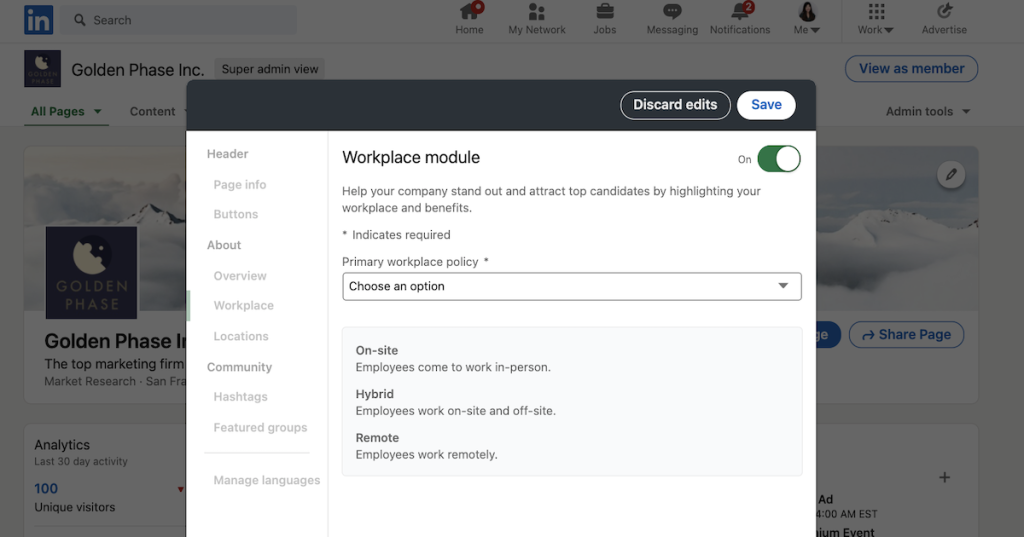This screenshot has width=1024, height=537.
Task: Turn off the Workplace module toggle
Action: [778, 159]
